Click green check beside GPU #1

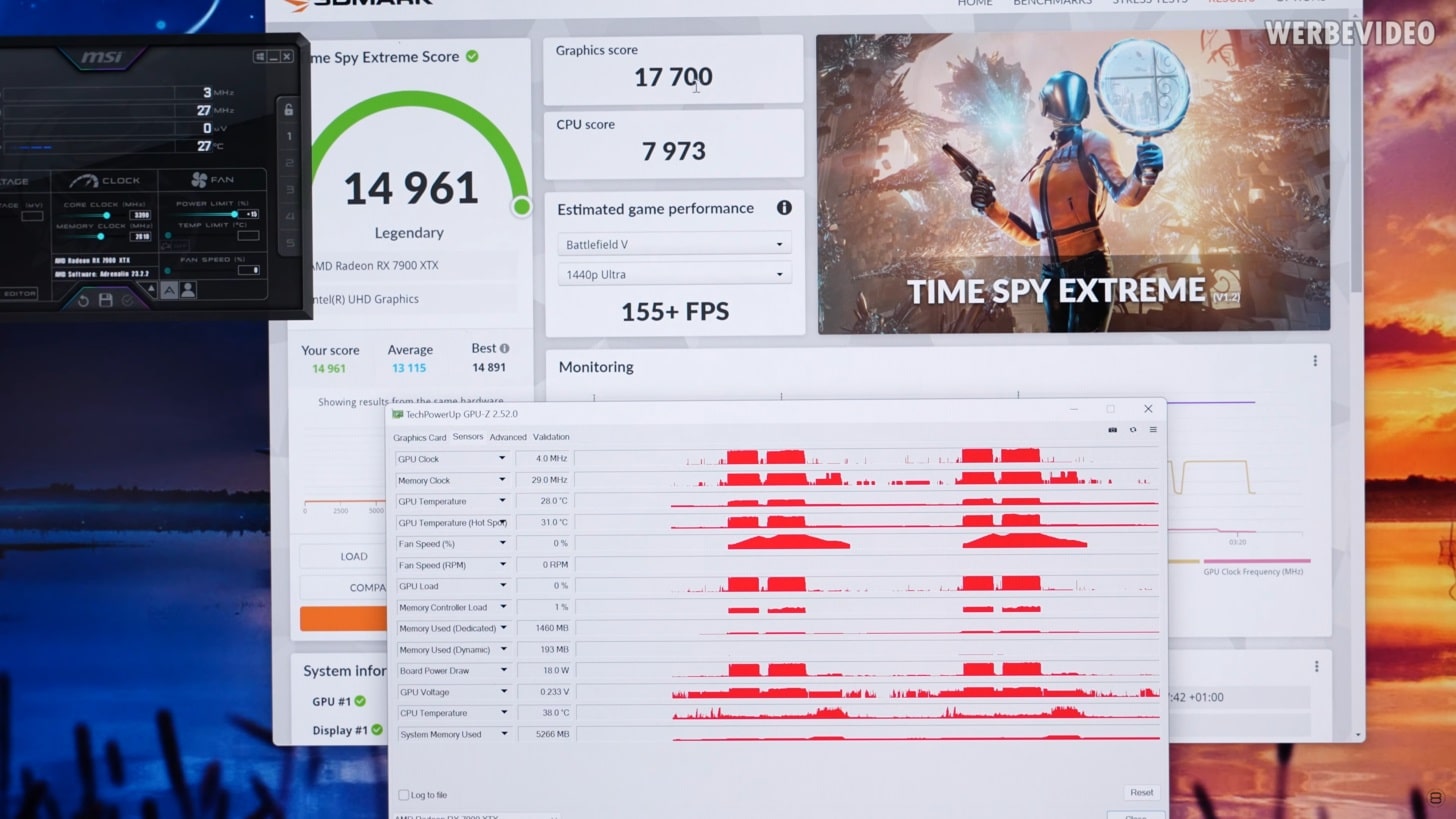click(360, 701)
